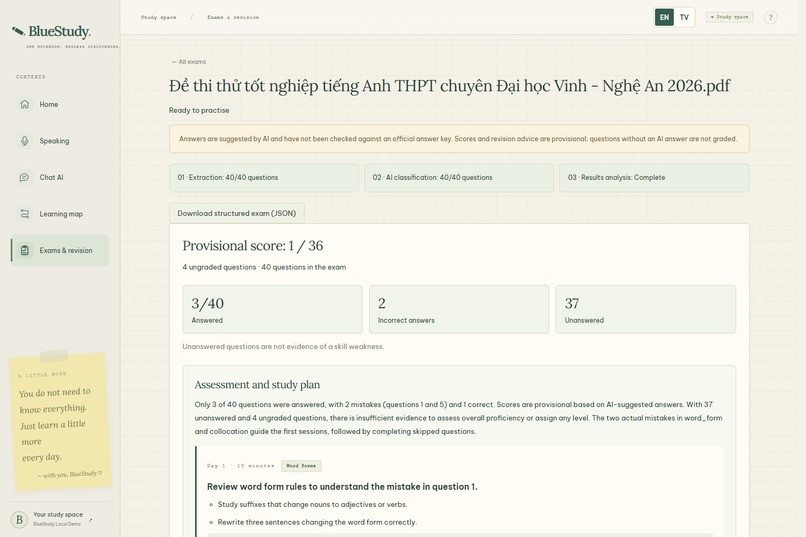Click the AI answers provisional warning banner
Viewport: 806px width, 537px height.
click(459, 139)
